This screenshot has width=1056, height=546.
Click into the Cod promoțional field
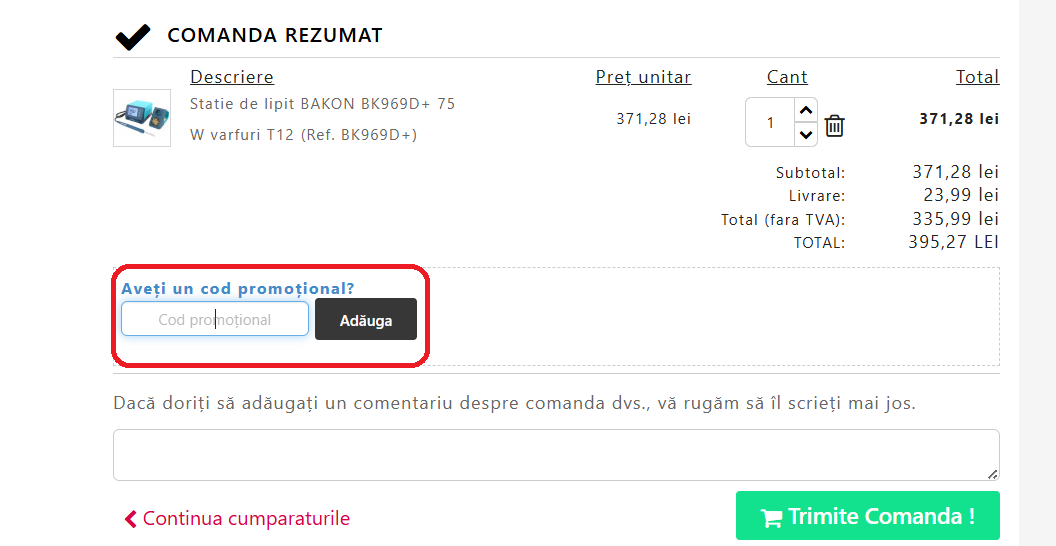(214, 320)
